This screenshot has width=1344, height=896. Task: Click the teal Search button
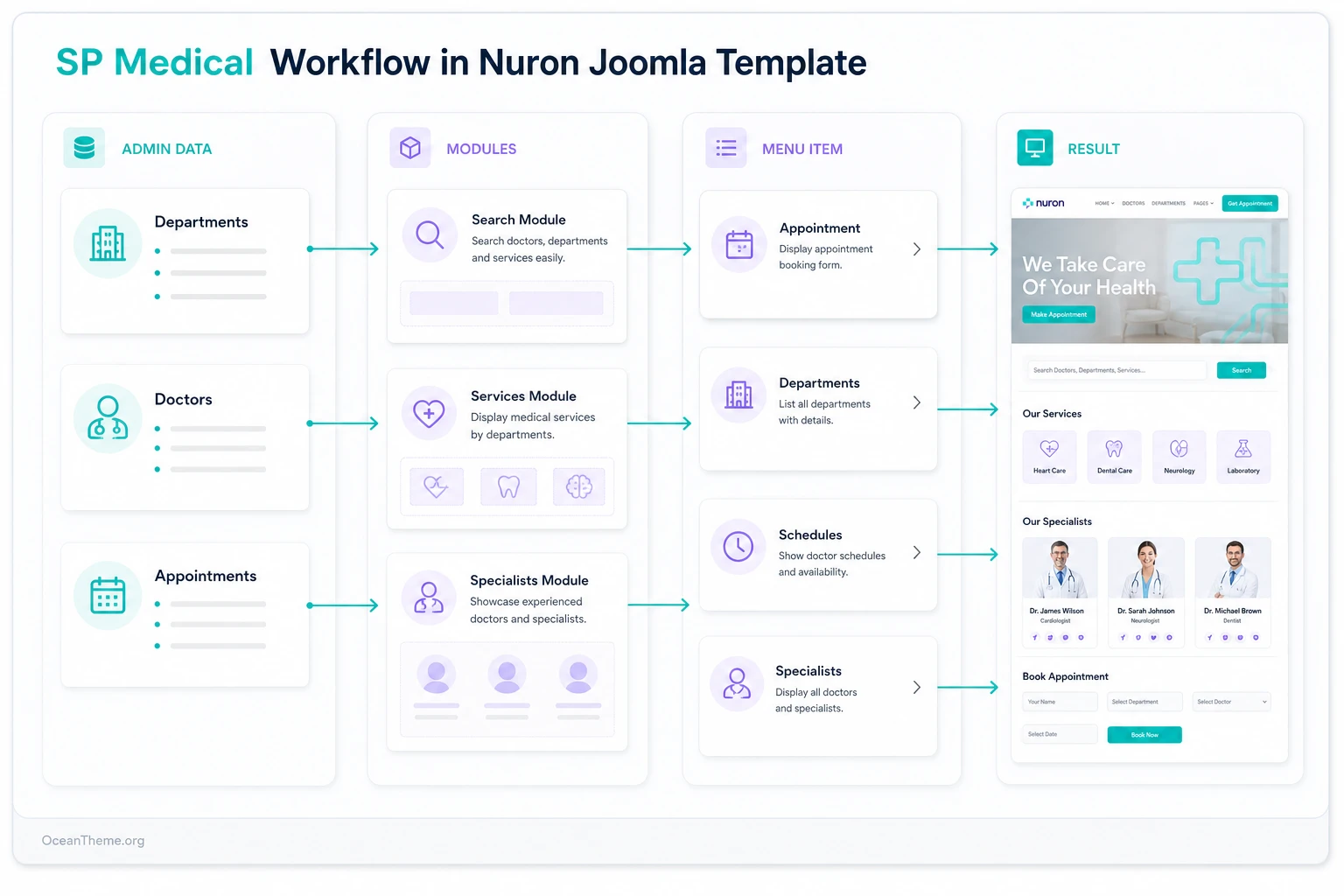tap(1241, 370)
